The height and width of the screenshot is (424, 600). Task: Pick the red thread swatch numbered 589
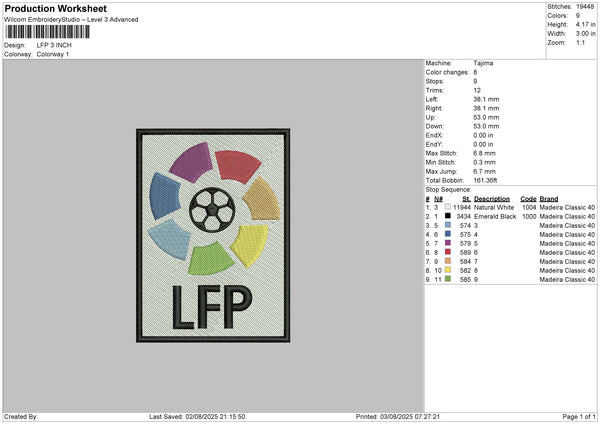(x=448, y=253)
